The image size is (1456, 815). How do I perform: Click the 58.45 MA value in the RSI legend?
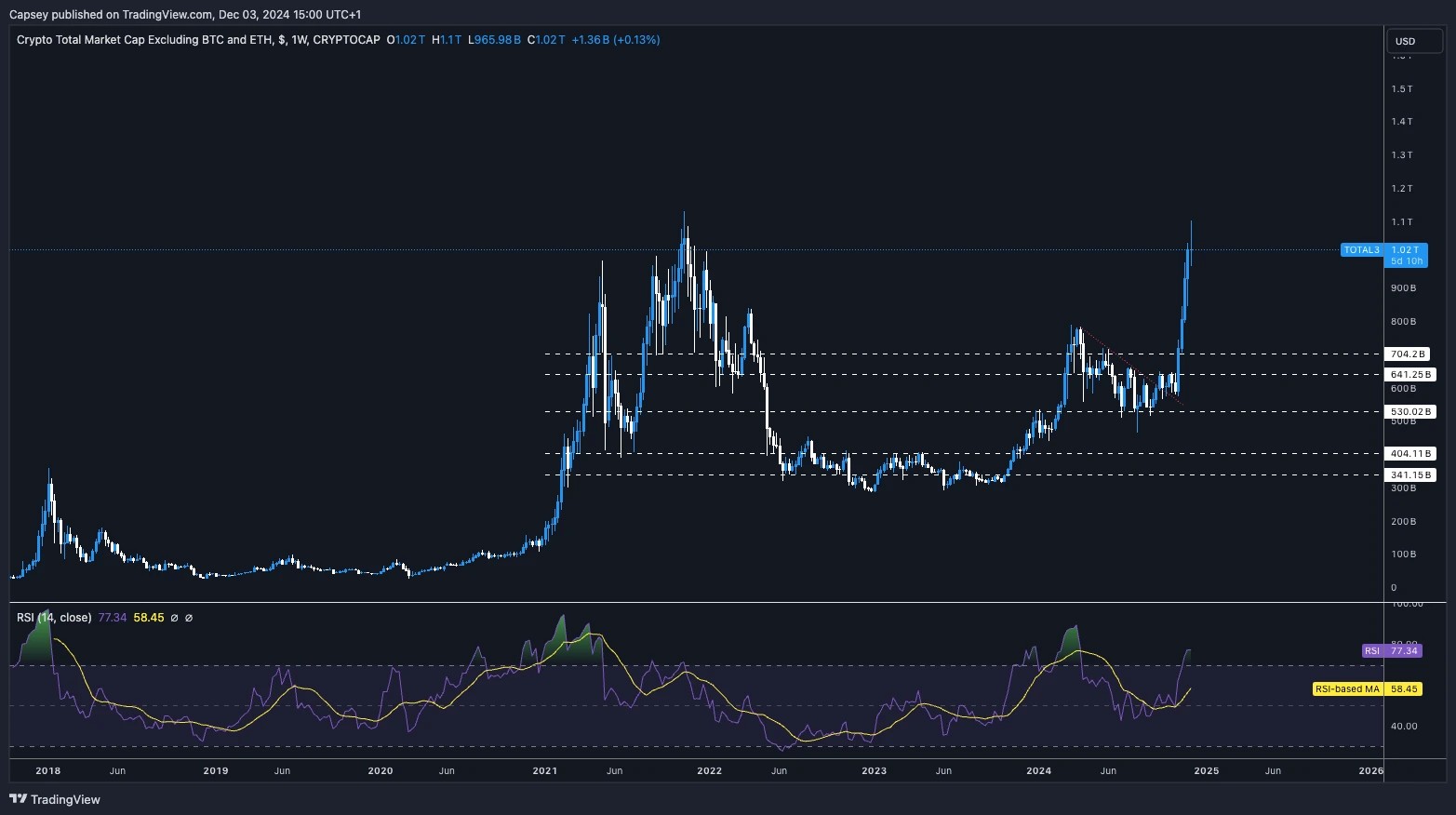pos(148,617)
